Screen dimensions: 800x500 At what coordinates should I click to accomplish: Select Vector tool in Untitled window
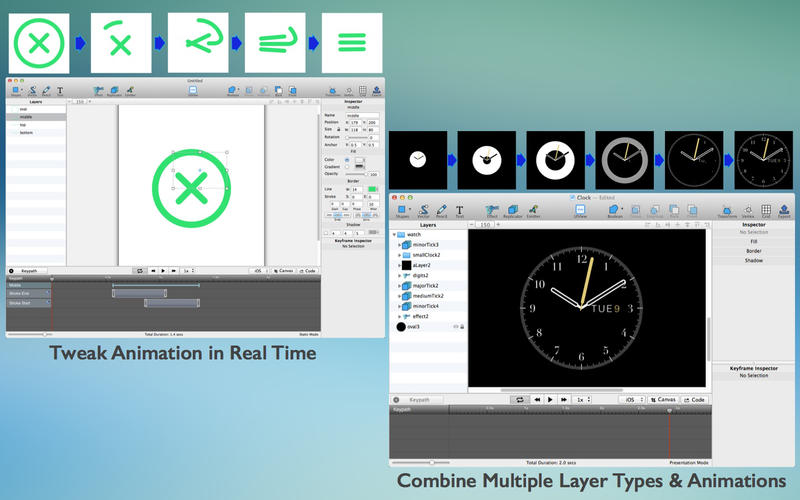point(32,91)
